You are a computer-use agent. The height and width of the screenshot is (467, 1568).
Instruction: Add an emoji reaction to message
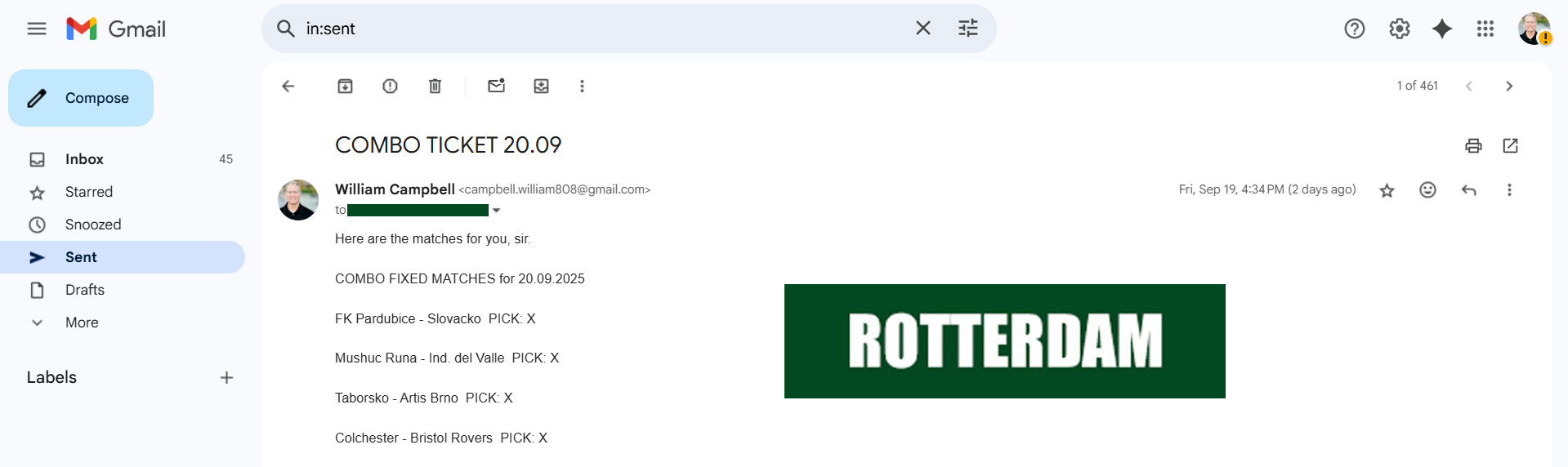[x=1427, y=190]
